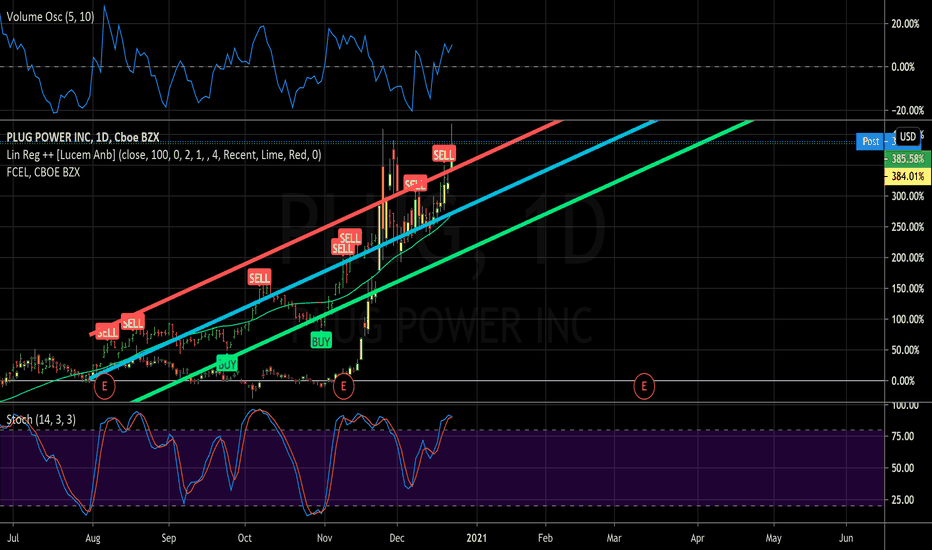This screenshot has width=932, height=550.
Task: Click the blue Post price label
Action: [x=871, y=141]
